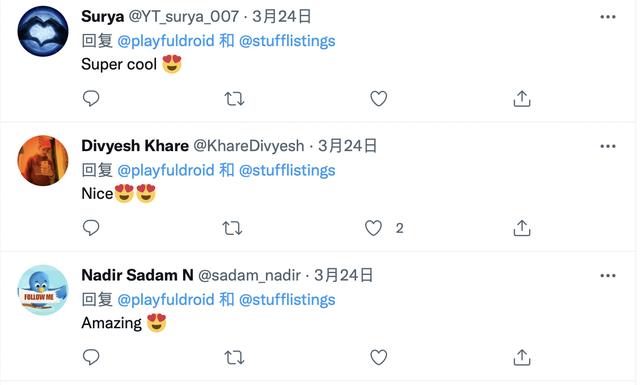Open more options for Divyesh Khare's tweet
The image size is (640, 385).
pyautogui.click(x=608, y=146)
